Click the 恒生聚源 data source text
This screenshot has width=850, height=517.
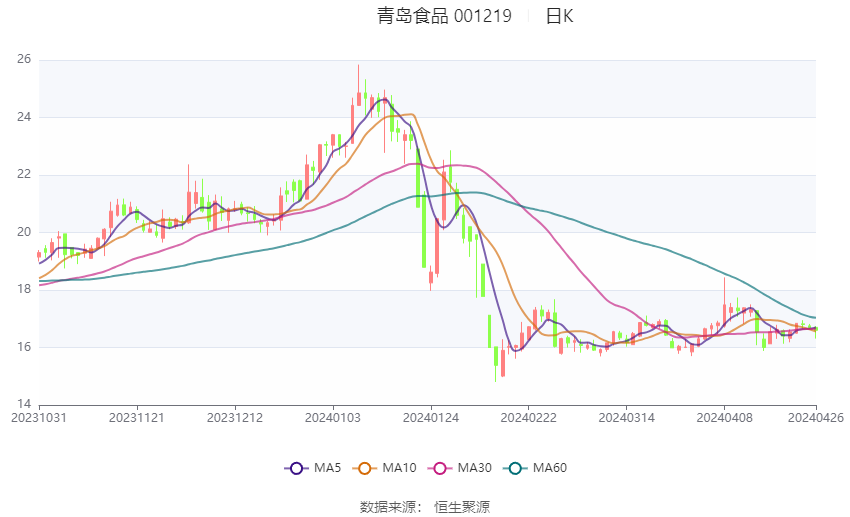462,507
